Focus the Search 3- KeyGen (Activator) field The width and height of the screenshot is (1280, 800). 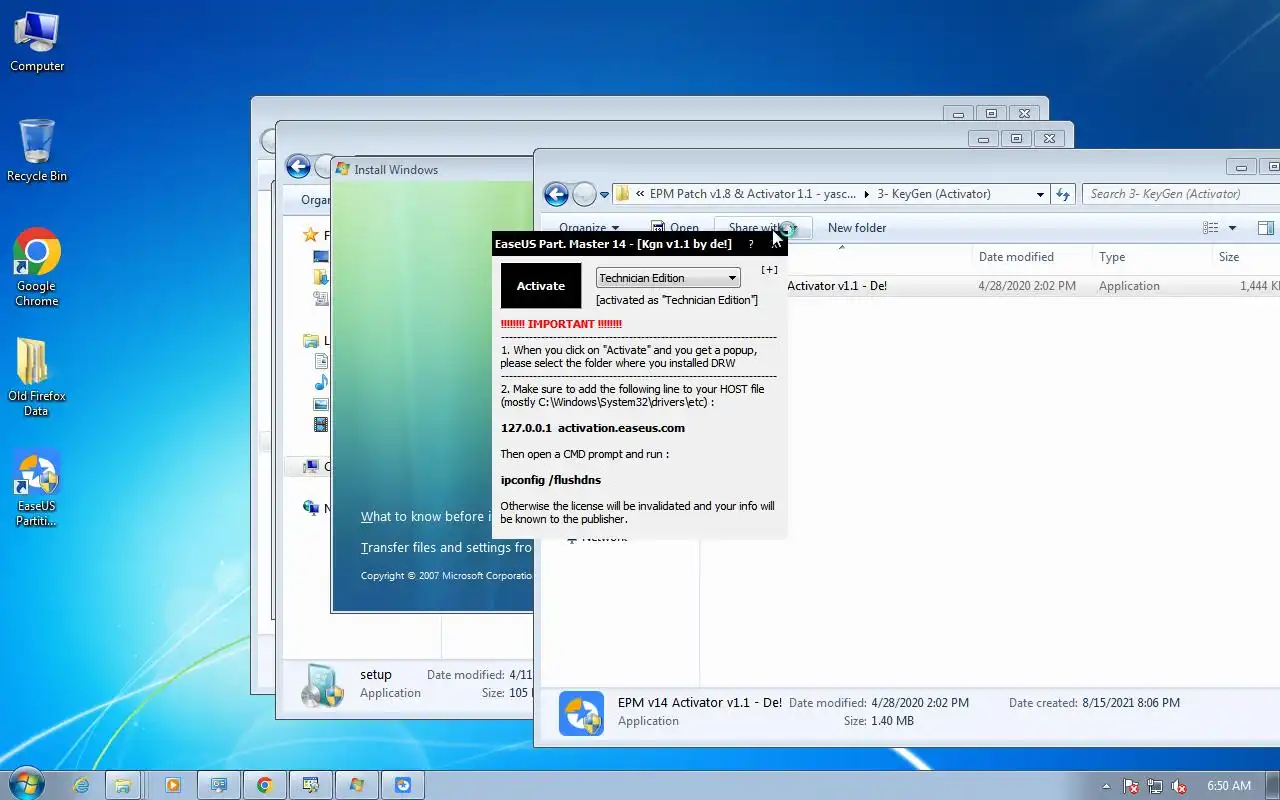pos(1181,194)
